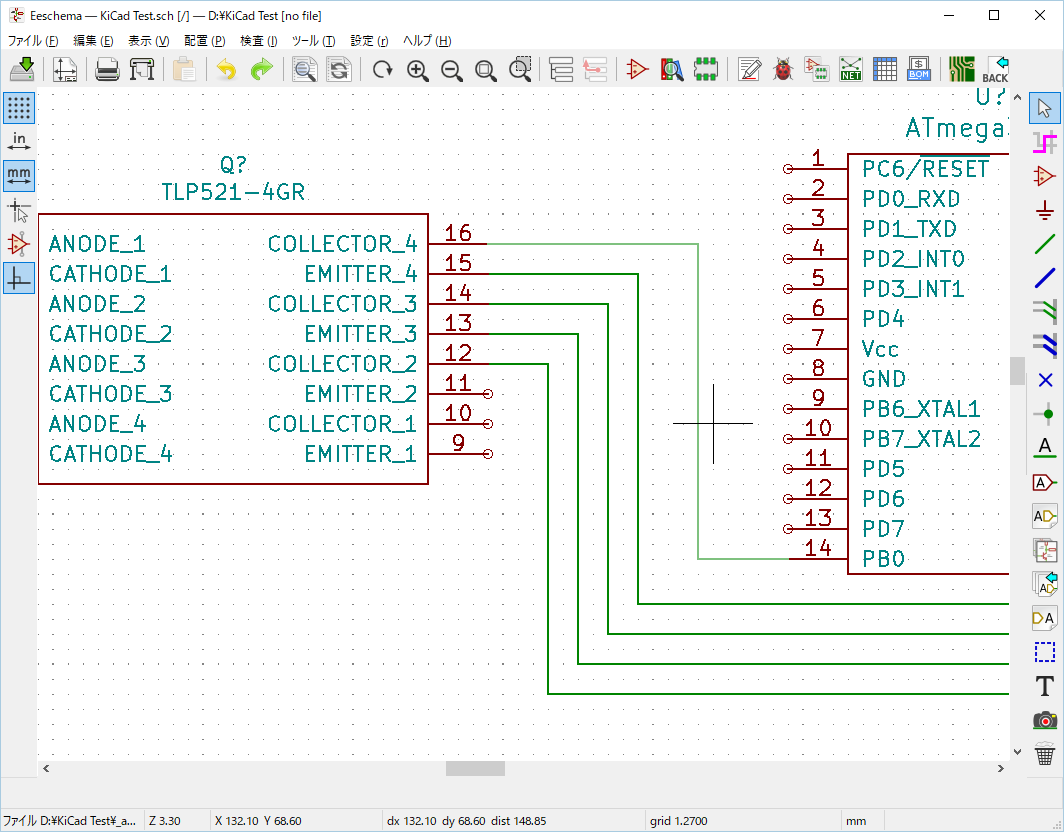This screenshot has width=1064, height=832.
Task: Open the symbol library browser
Action: tap(672, 69)
